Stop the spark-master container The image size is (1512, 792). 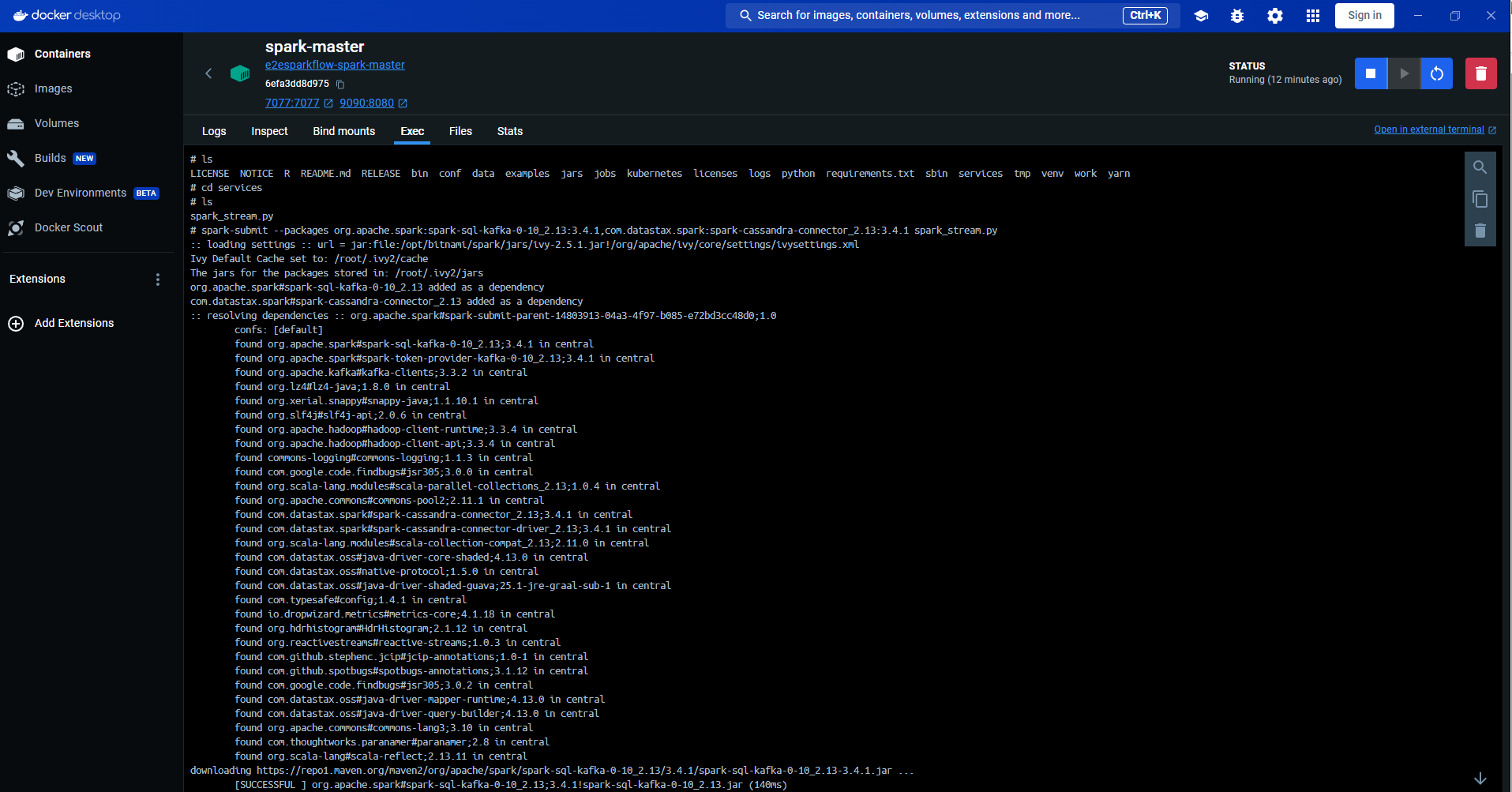point(1371,73)
